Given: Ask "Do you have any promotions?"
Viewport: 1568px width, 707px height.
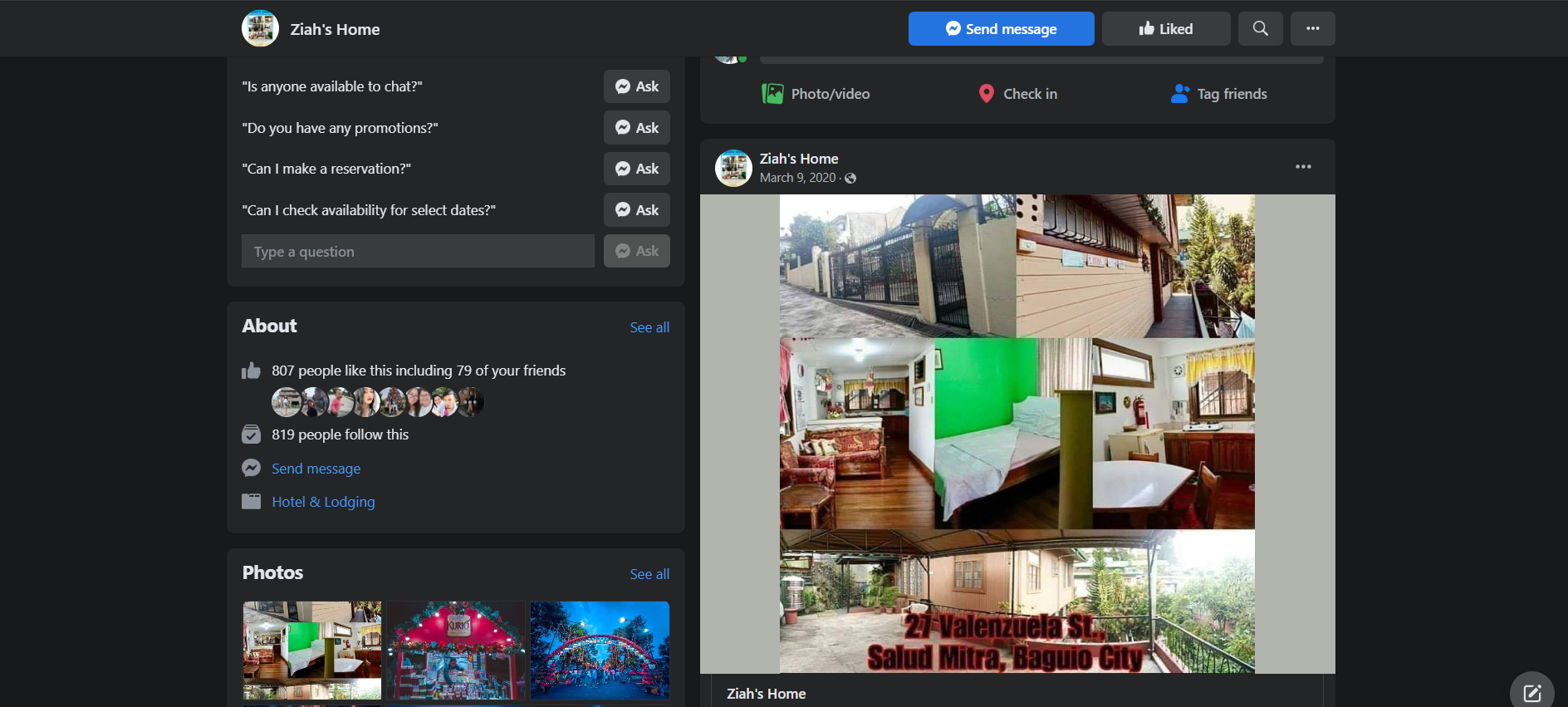Looking at the screenshot, I should tap(636, 128).
